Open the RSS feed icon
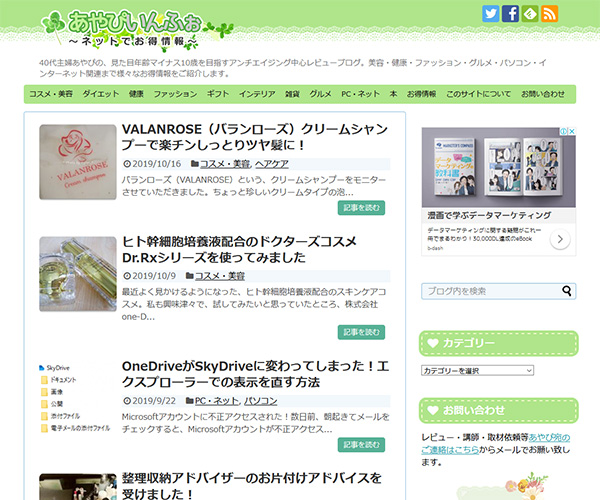600x500 pixels. (x=549, y=14)
